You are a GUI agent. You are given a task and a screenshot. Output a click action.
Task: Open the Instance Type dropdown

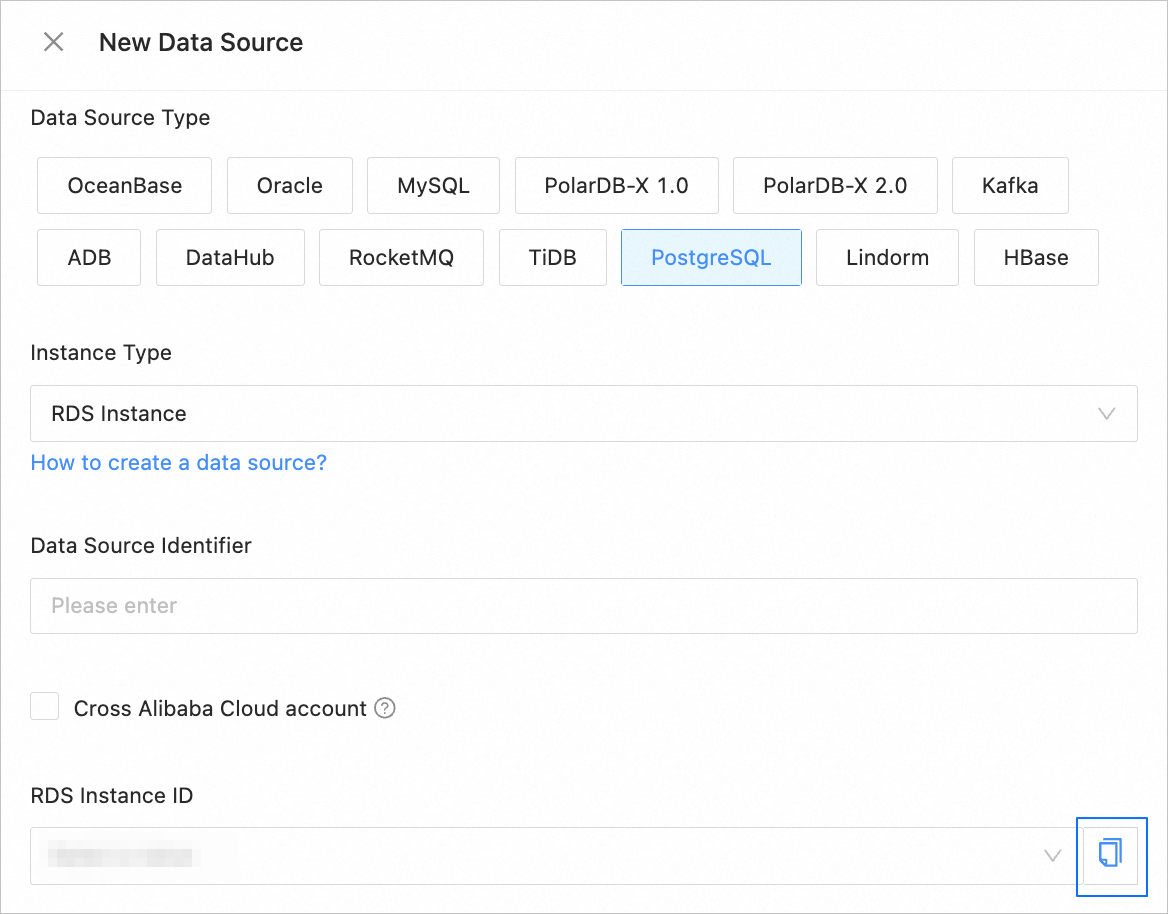click(x=584, y=413)
